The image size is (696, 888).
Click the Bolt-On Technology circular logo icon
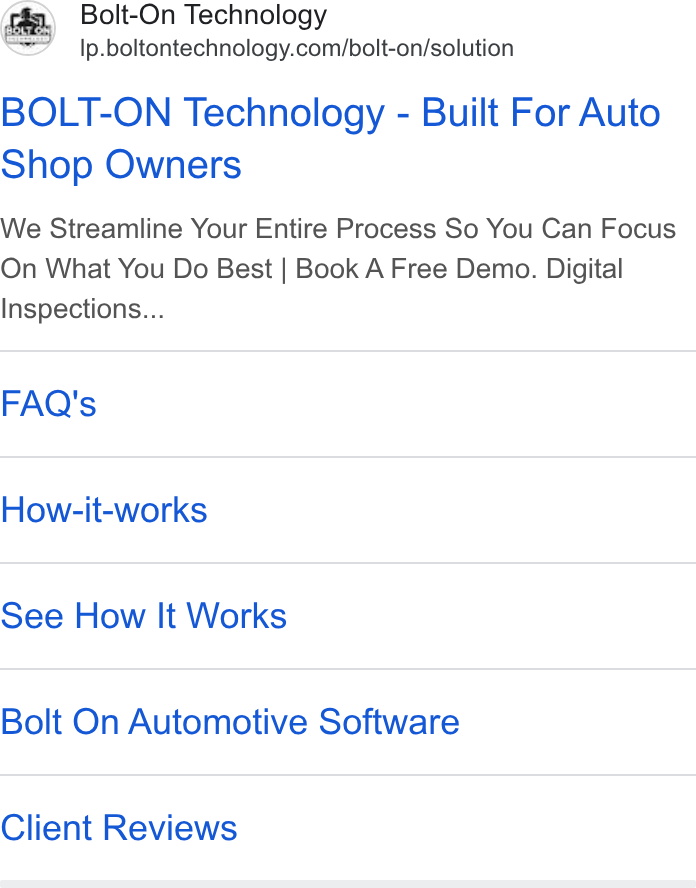point(28,29)
